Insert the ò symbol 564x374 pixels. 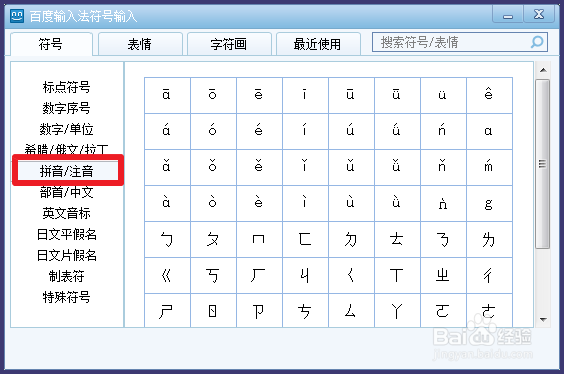click(x=213, y=203)
